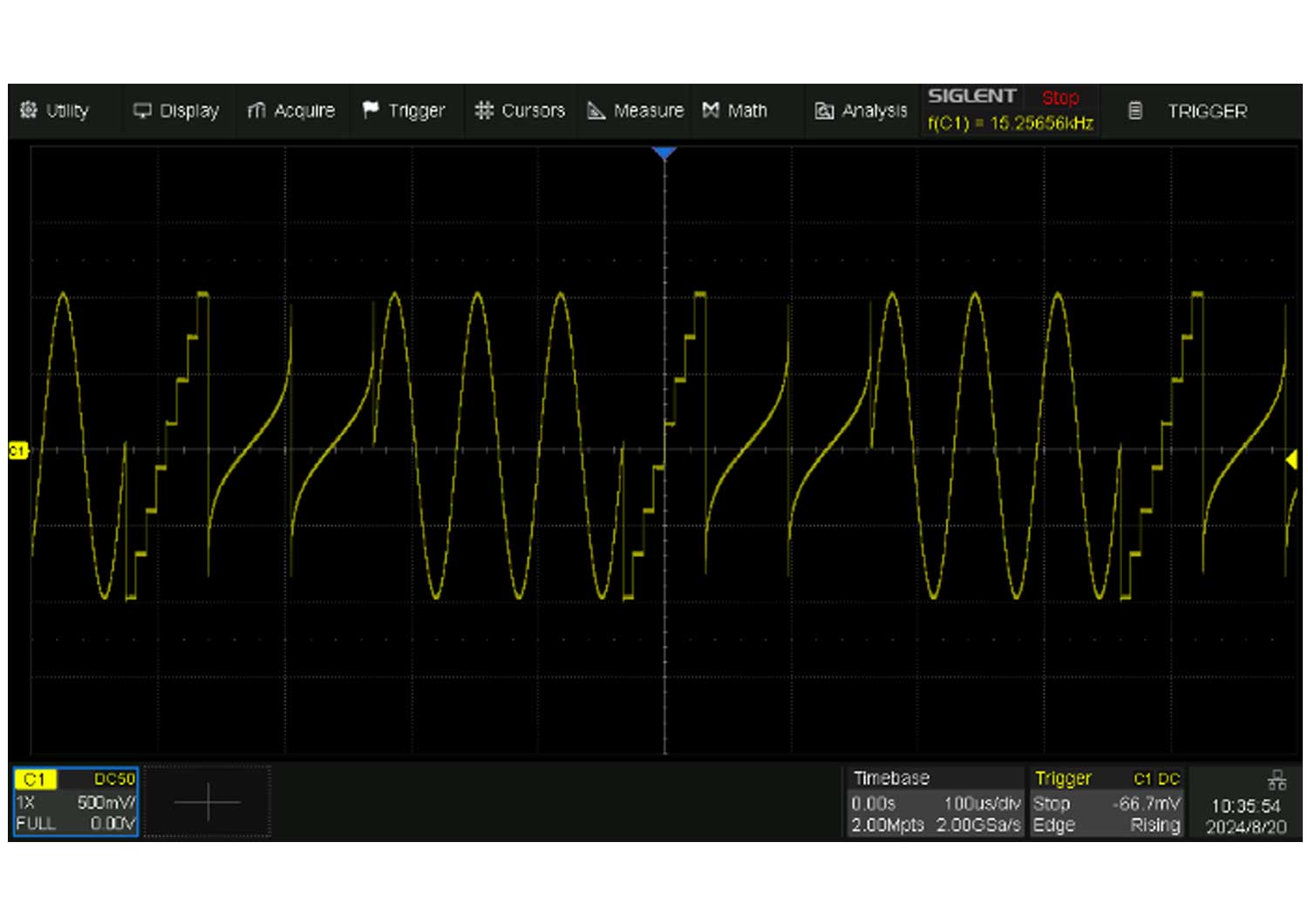Click the list icon beside the TRIGGER label

pyautogui.click(x=1134, y=111)
